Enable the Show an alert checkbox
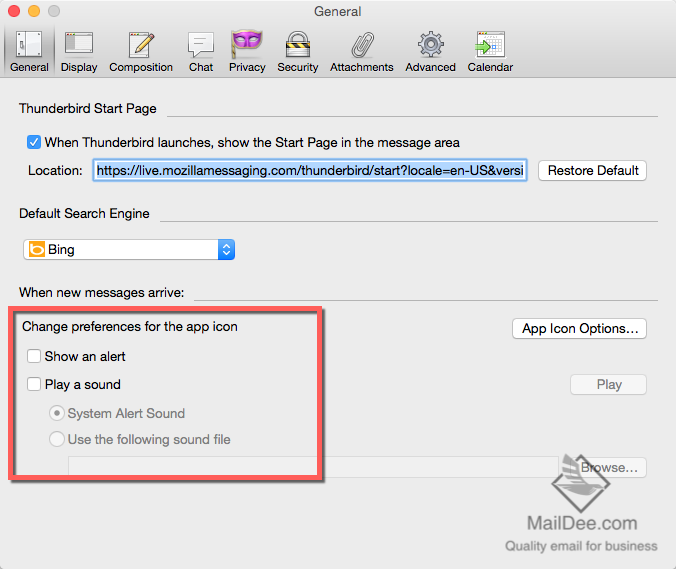 click(x=34, y=356)
